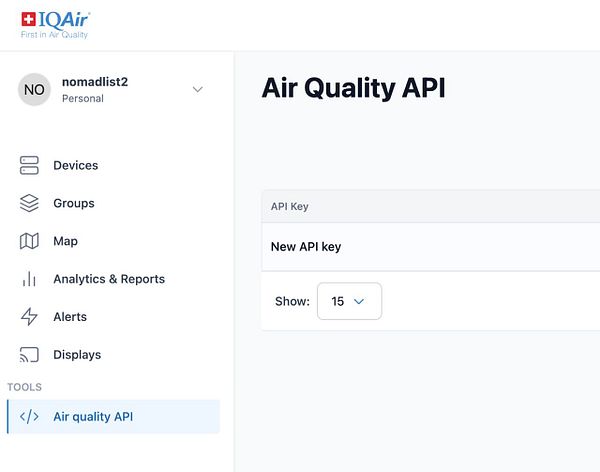Click the IQAir logo

[x=55, y=25]
